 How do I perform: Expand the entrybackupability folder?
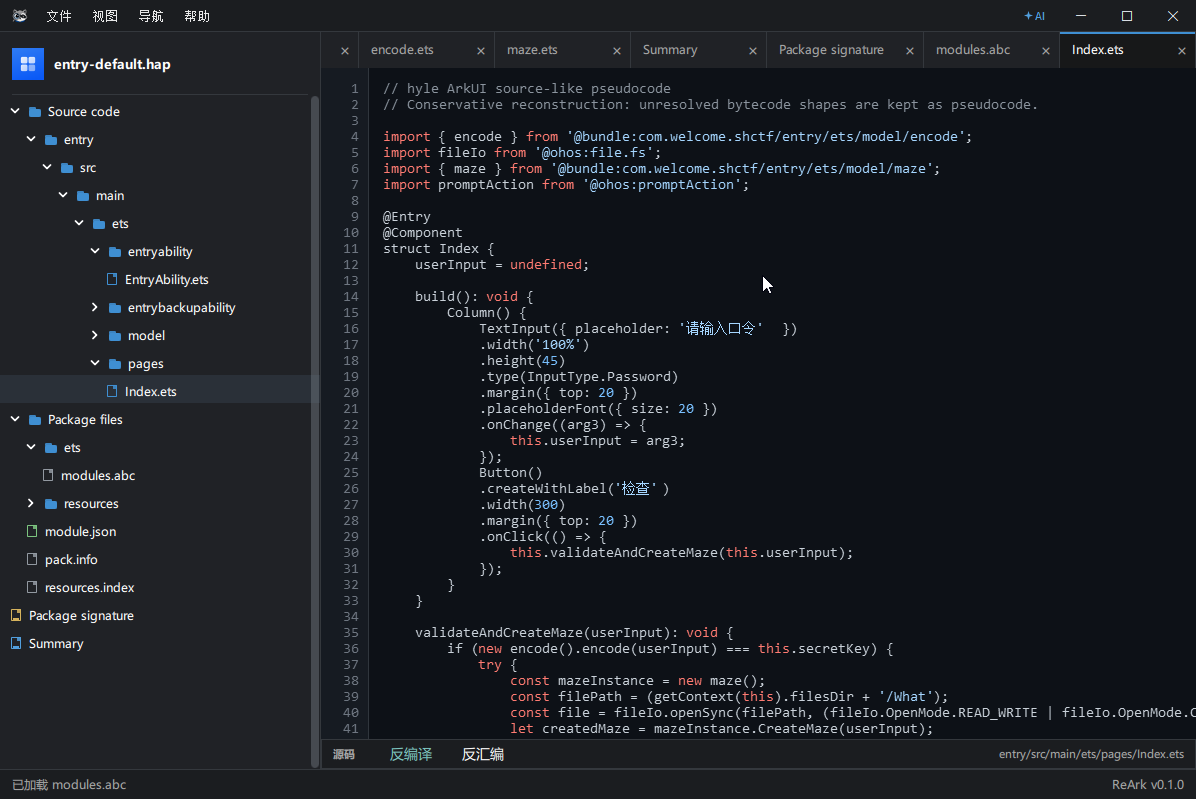95,307
